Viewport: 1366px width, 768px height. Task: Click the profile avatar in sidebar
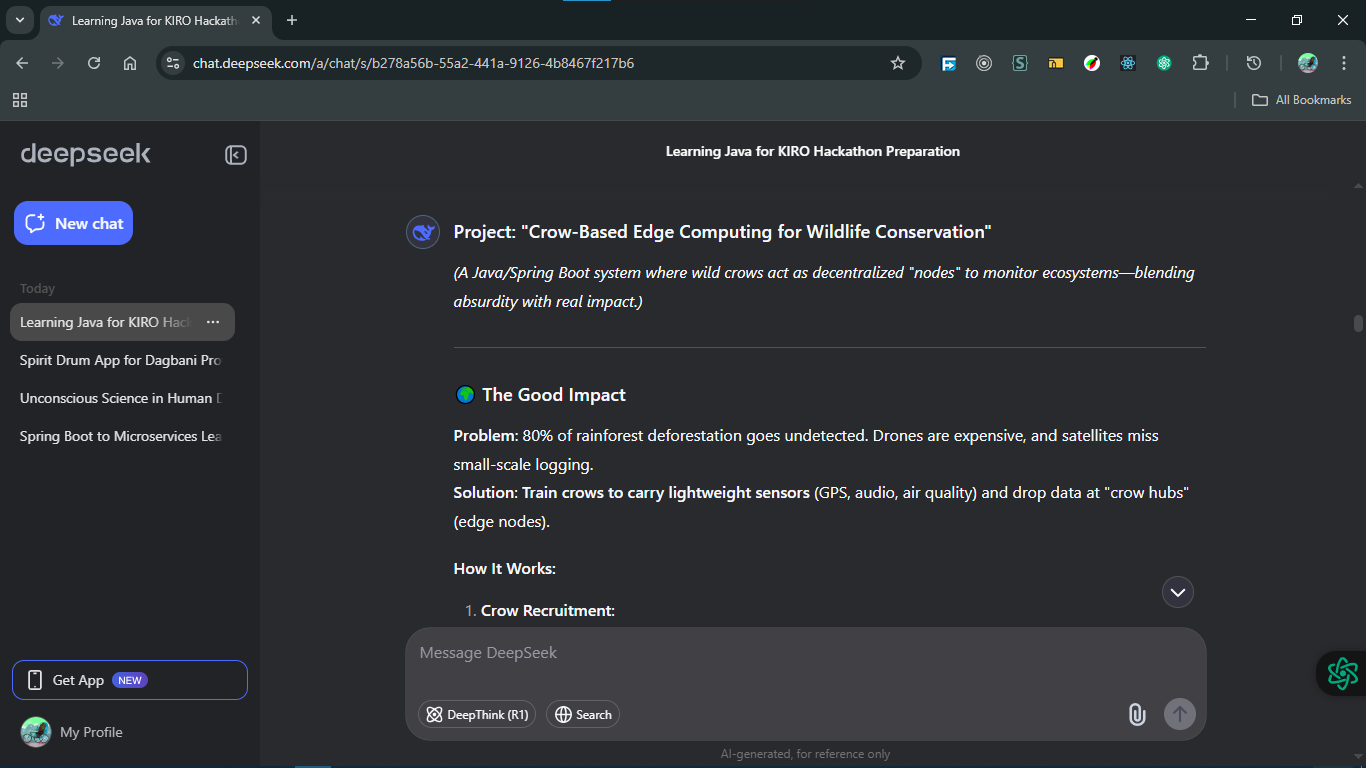click(x=36, y=732)
